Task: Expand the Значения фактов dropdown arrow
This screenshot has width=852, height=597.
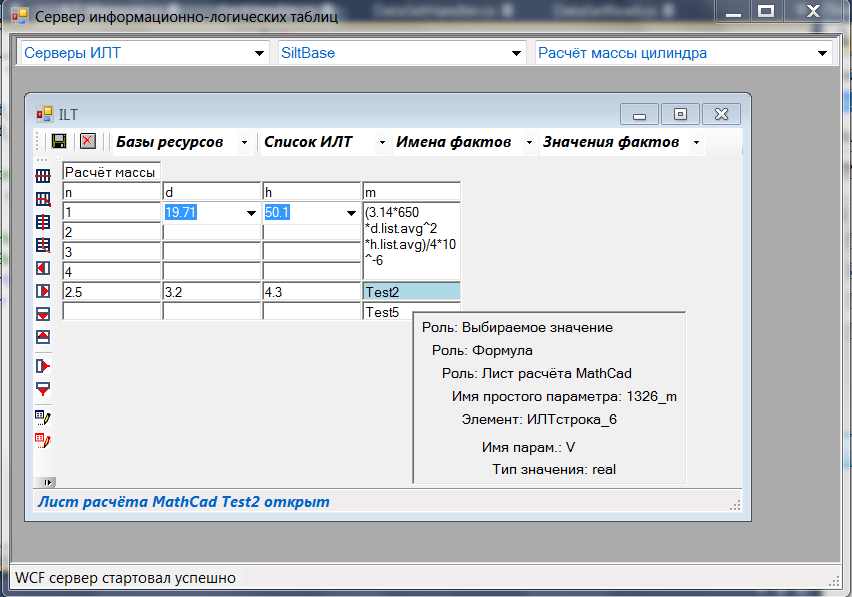Action: point(696,142)
